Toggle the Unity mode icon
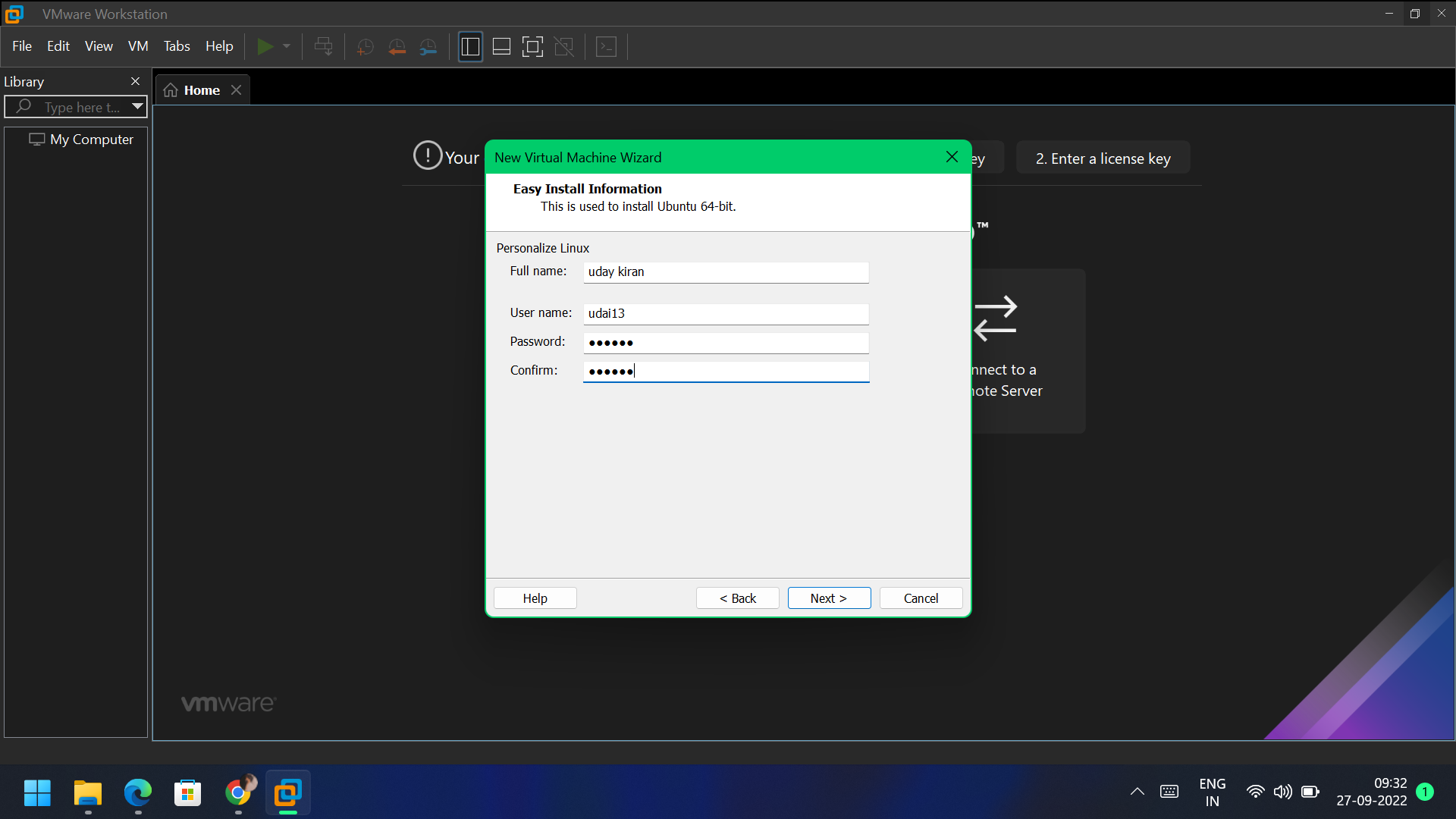Screen dimensions: 1456x819 [564, 47]
